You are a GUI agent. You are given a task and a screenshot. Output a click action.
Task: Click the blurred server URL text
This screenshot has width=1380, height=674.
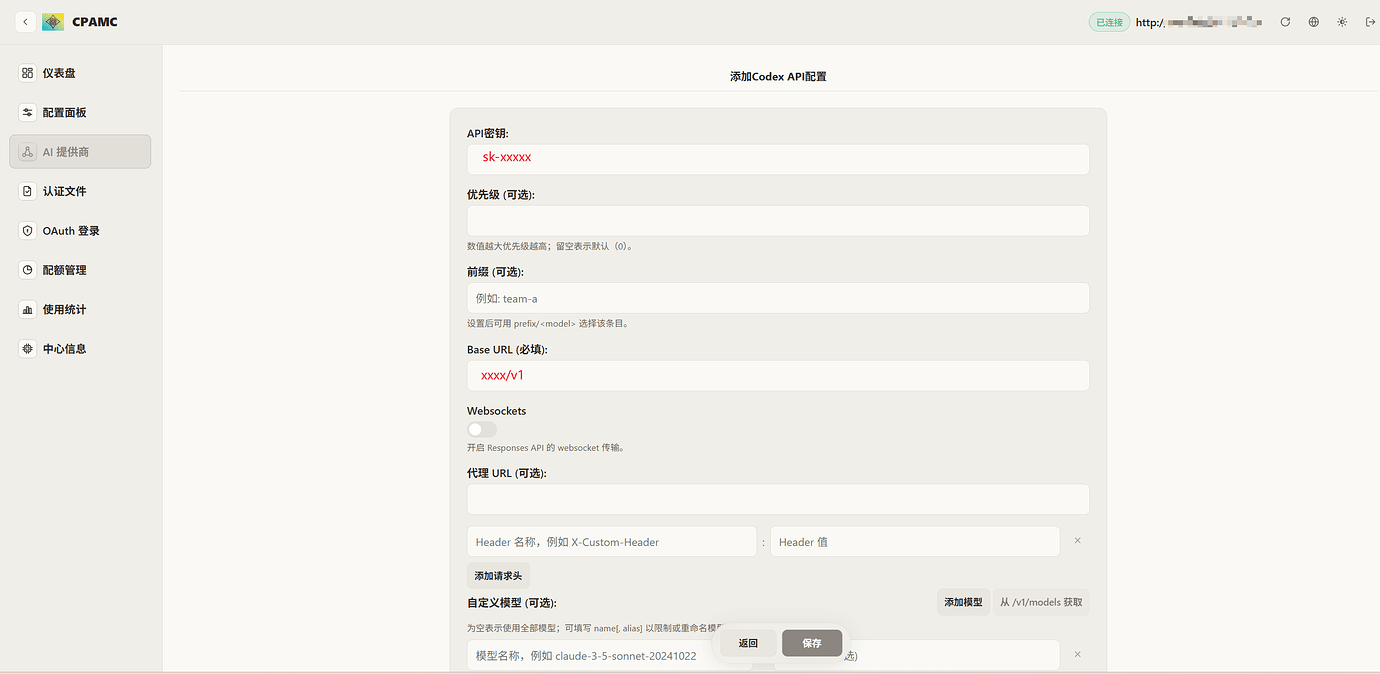tap(1199, 22)
